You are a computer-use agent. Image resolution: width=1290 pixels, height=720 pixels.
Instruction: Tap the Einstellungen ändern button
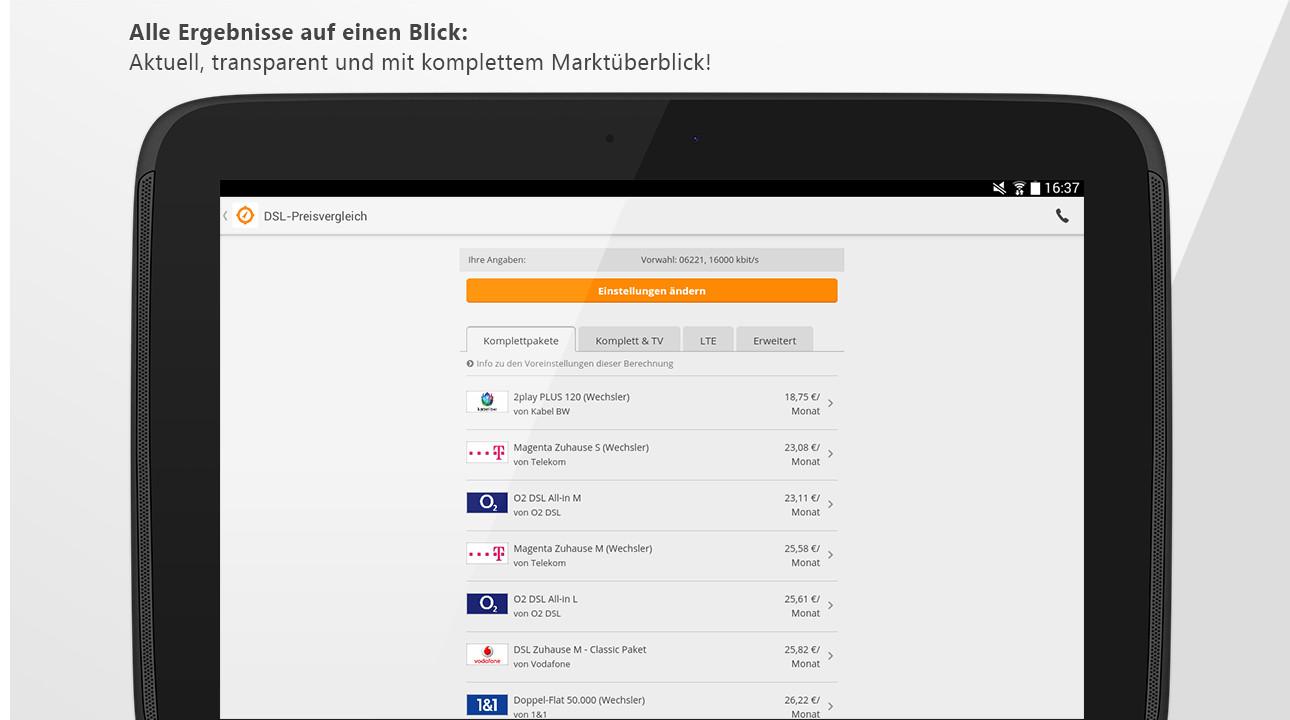pyautogui.click(x=652, y=291)
